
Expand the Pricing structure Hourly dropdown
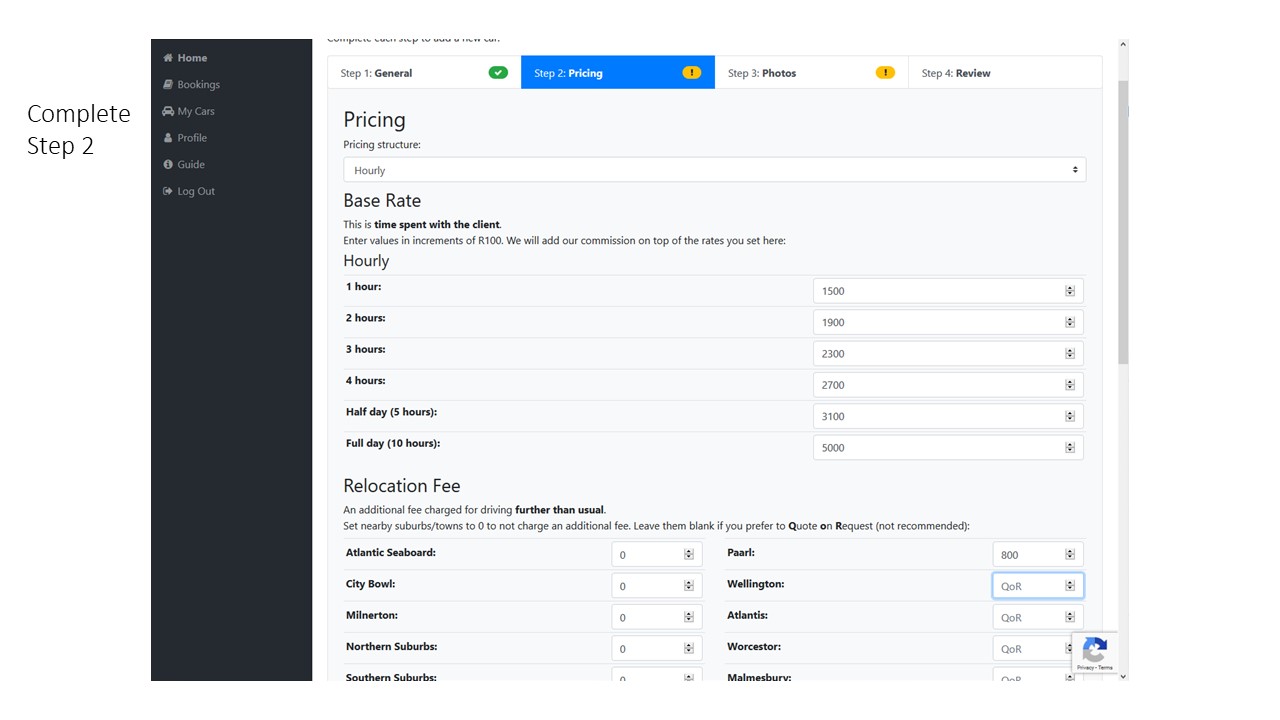click(x=714, y=170)
